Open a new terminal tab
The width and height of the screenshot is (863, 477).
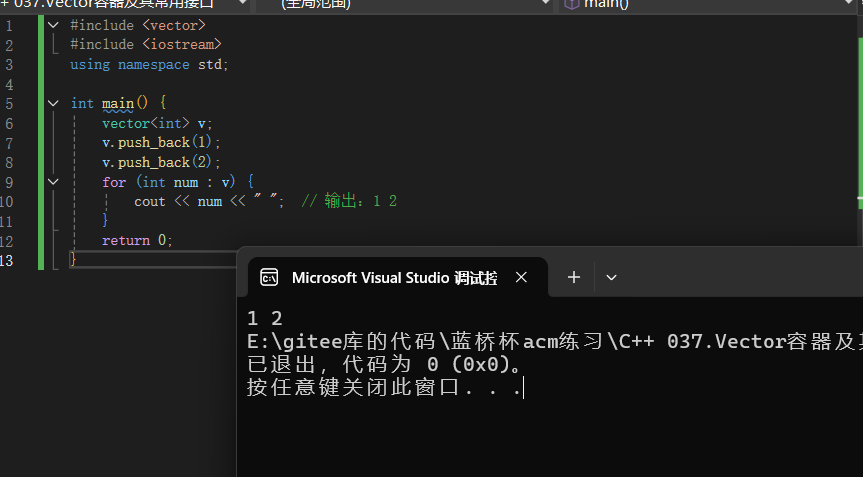coord(573,277)
